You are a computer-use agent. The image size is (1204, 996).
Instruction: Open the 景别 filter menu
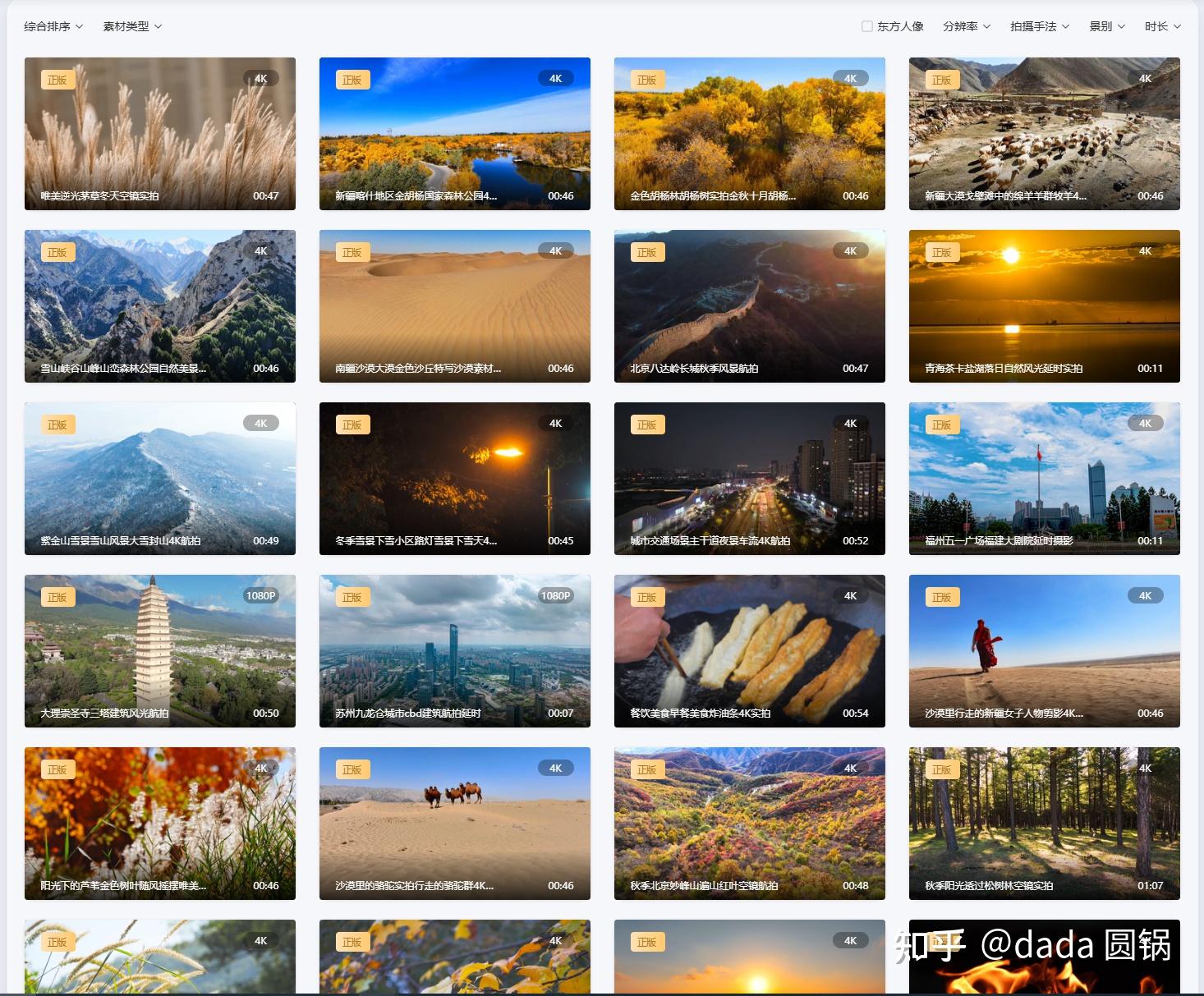1107,26
